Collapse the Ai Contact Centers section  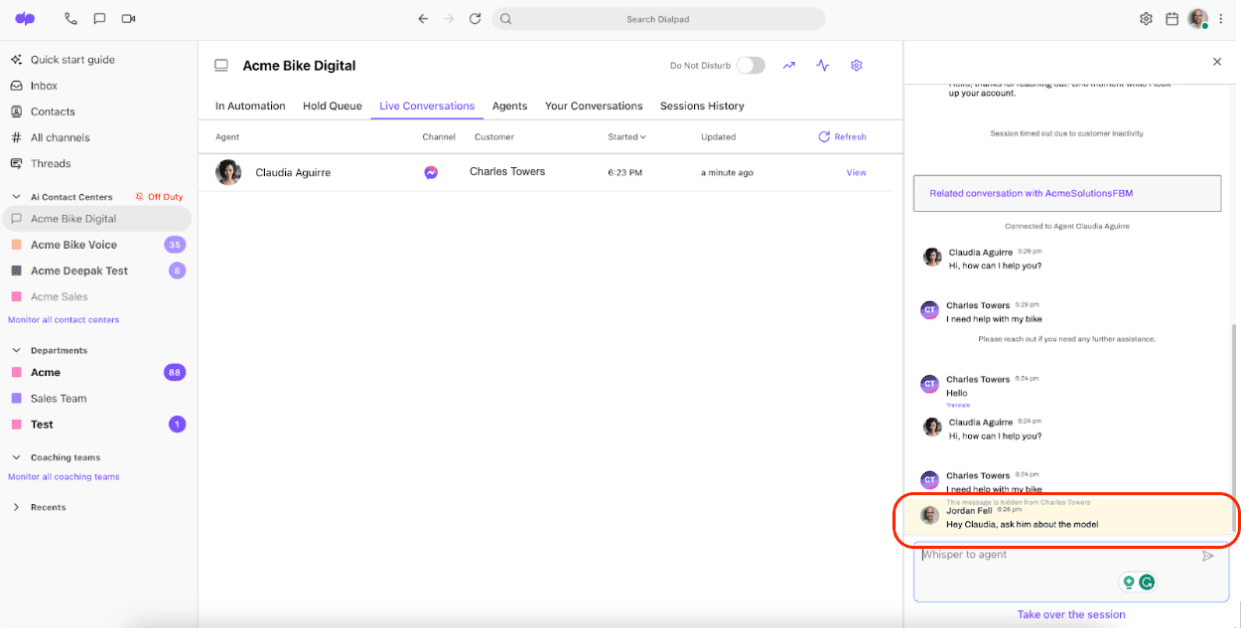[x=16, y=197]
